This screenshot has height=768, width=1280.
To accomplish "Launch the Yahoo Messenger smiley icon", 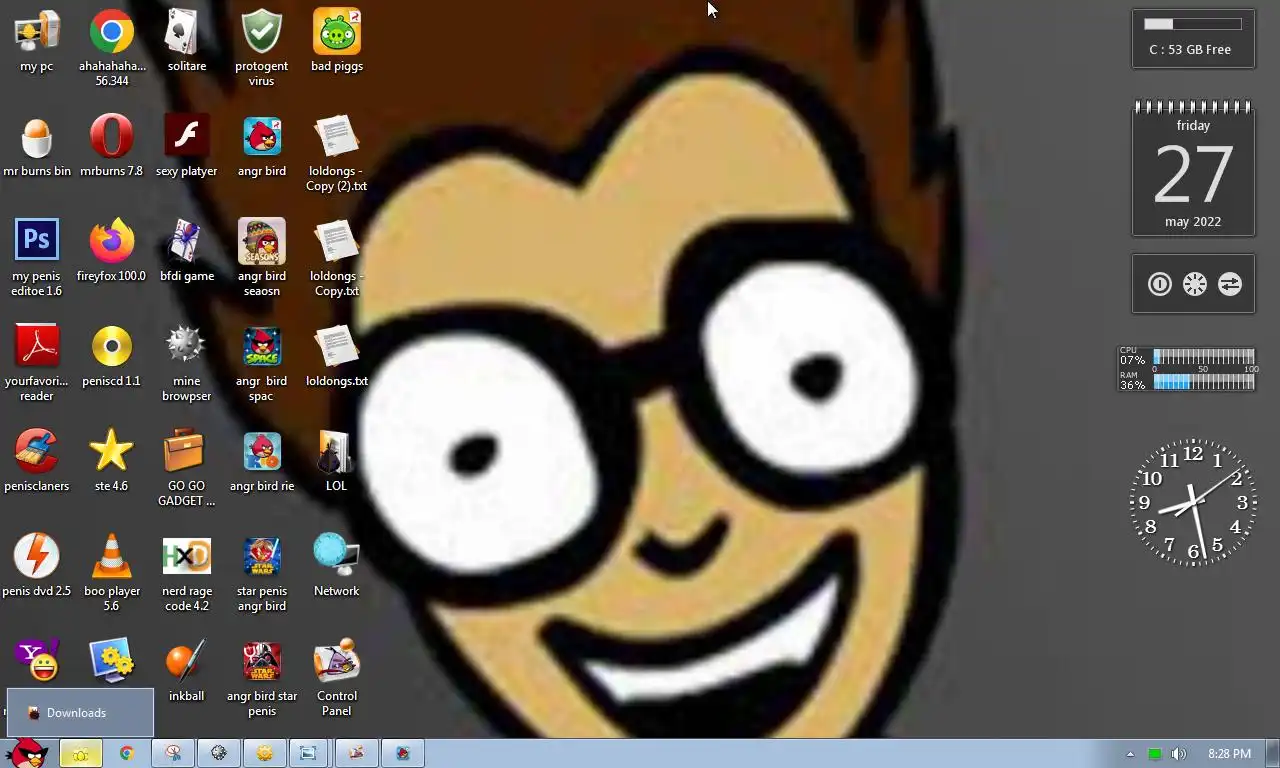I will click(x=36, y=661).
